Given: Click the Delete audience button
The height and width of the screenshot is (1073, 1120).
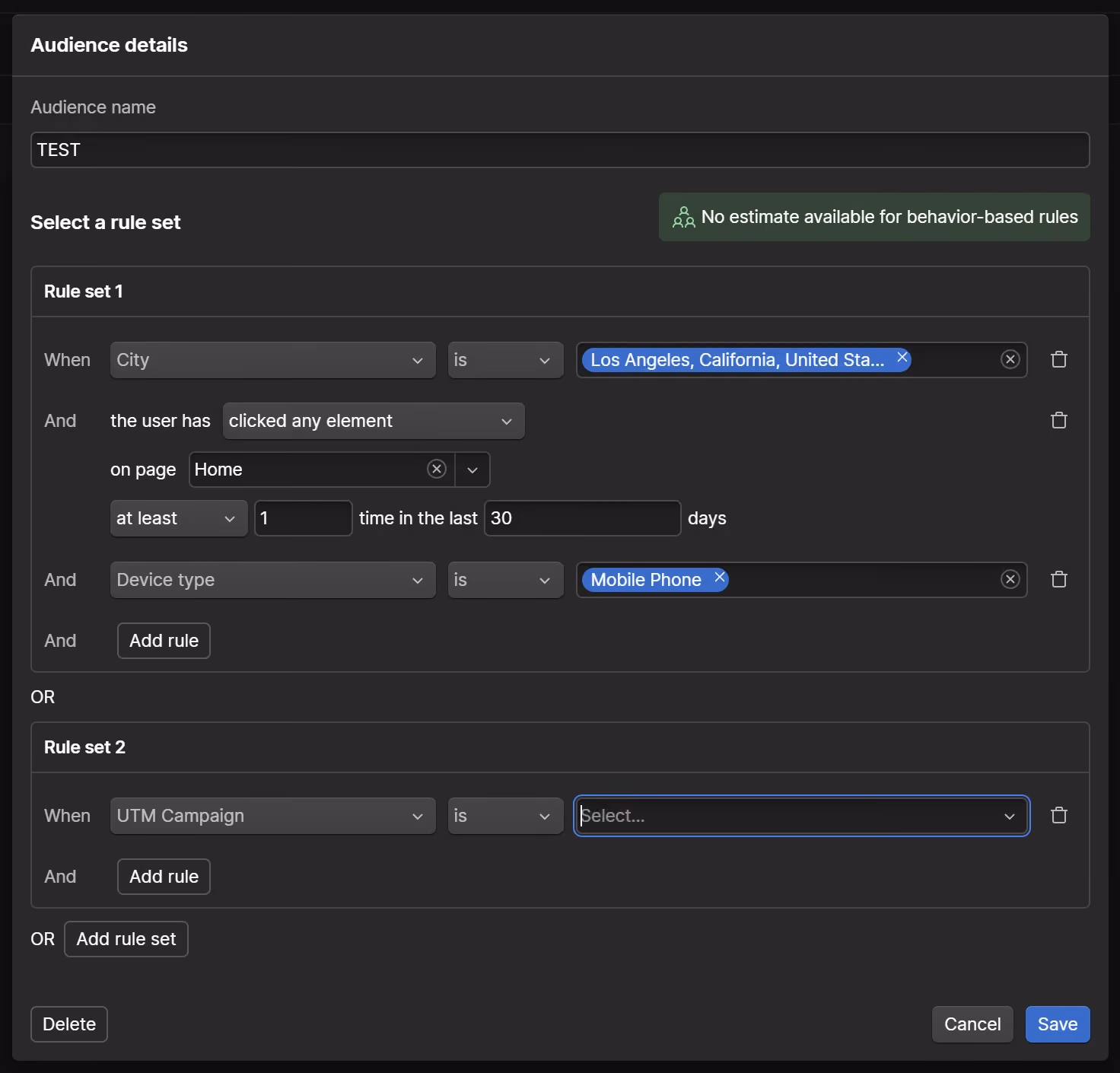Looking at the screenshot, I should pyautogui.click(x=69, y=1024).
